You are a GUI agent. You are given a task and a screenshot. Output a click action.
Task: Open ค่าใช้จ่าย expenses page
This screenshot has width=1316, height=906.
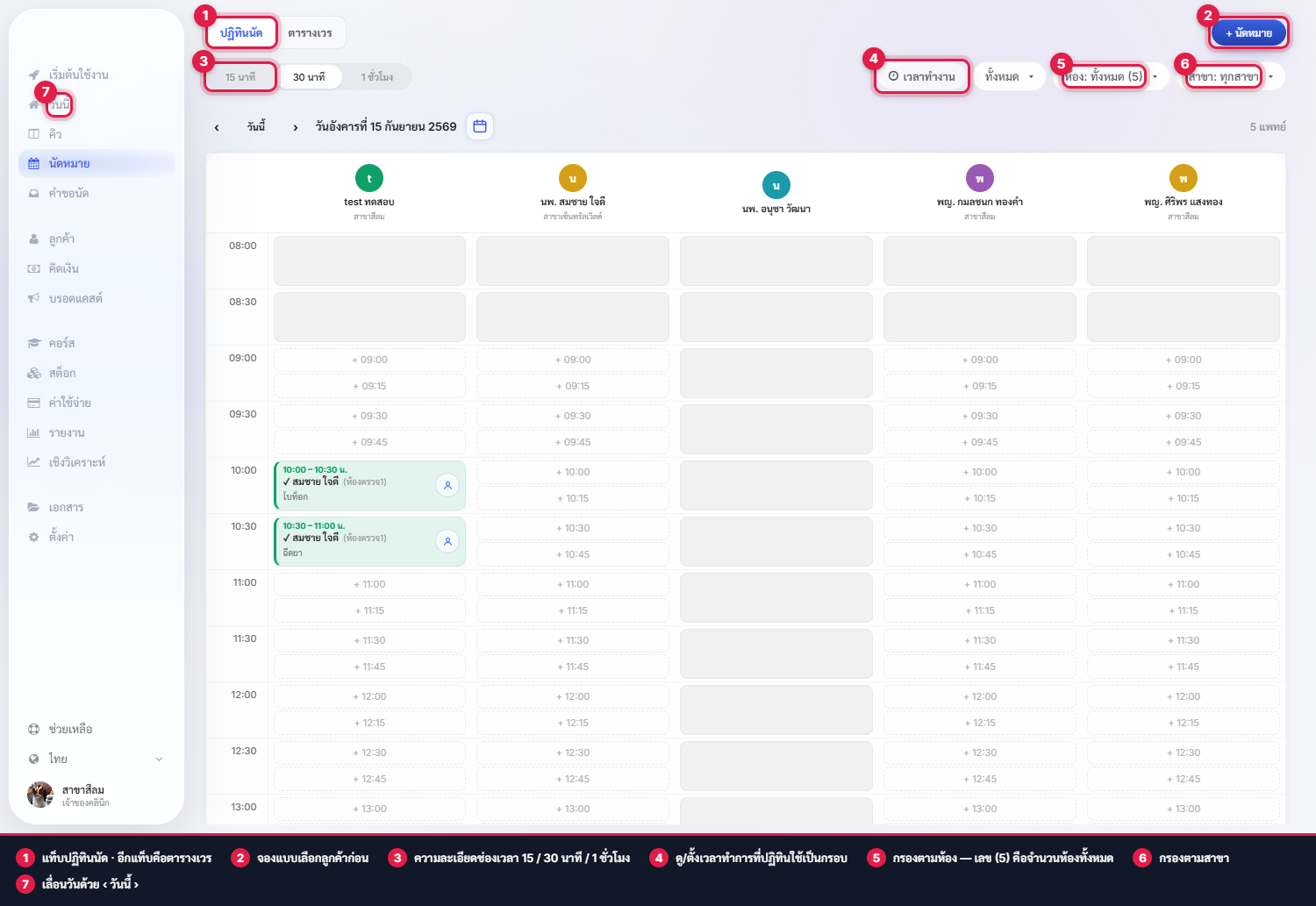97,403
